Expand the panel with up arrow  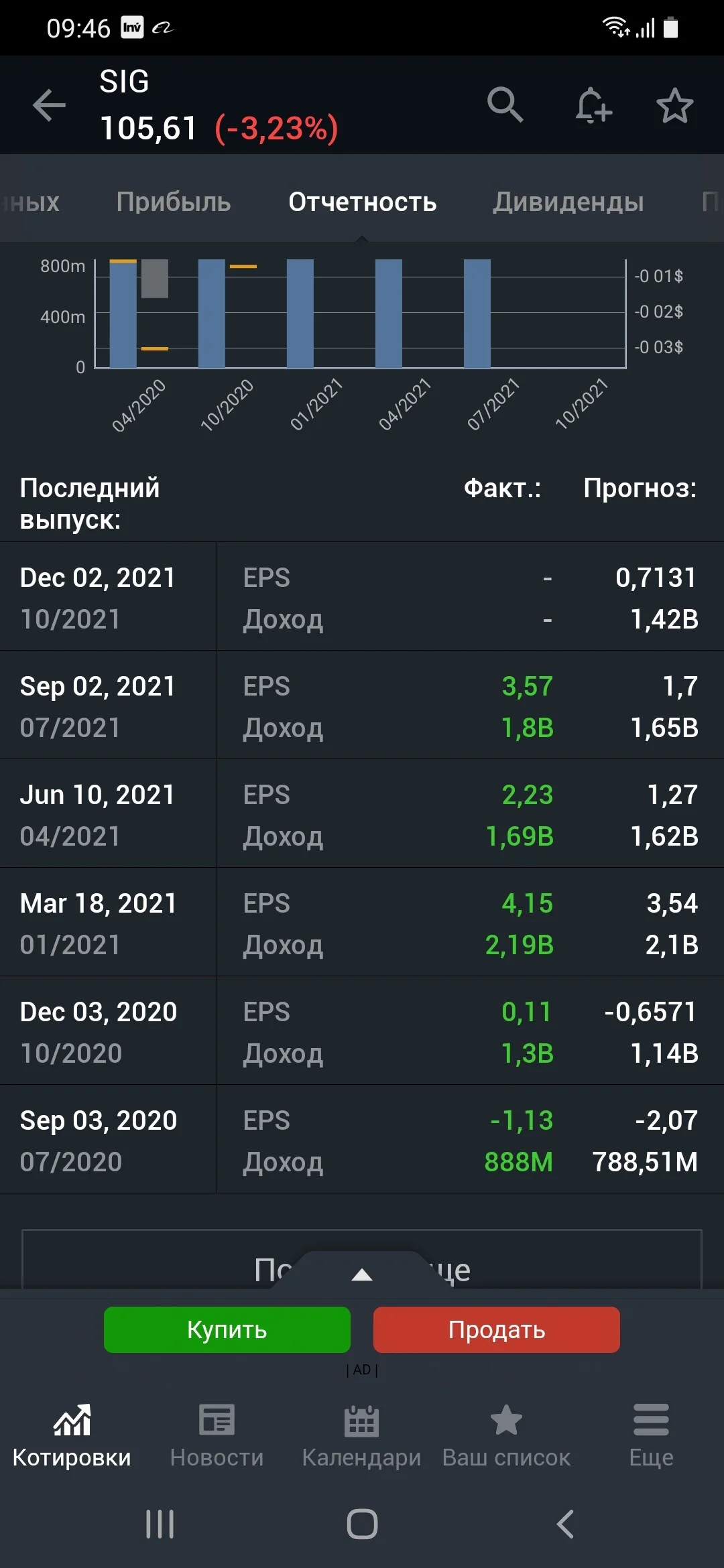click(x=362, y=1274)
